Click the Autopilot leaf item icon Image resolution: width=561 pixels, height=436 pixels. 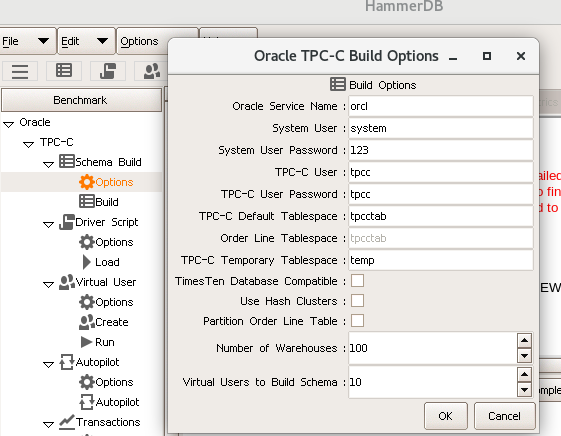(87, 402)
